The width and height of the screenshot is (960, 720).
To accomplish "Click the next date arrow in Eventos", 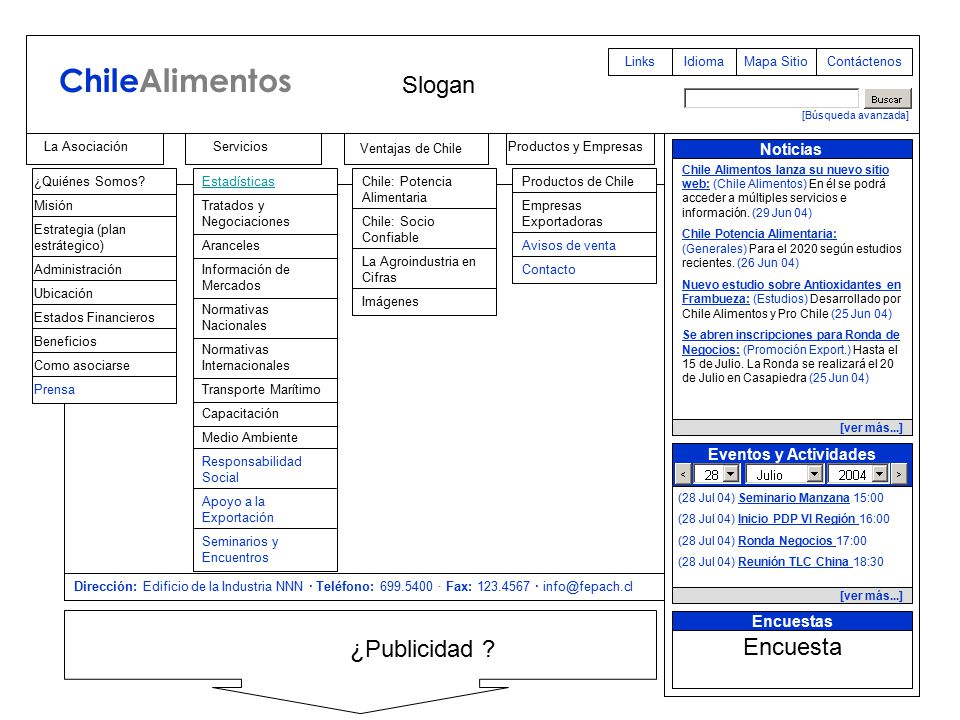I will click(899, 474).
